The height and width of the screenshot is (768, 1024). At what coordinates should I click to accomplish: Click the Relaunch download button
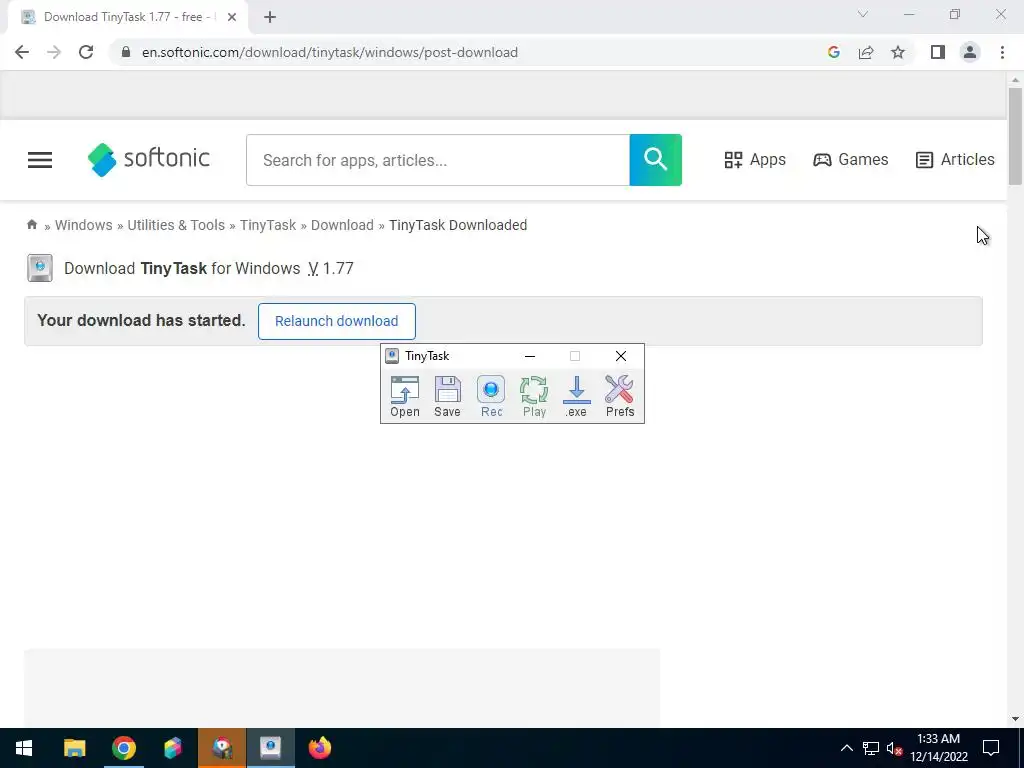pos(336,321)
